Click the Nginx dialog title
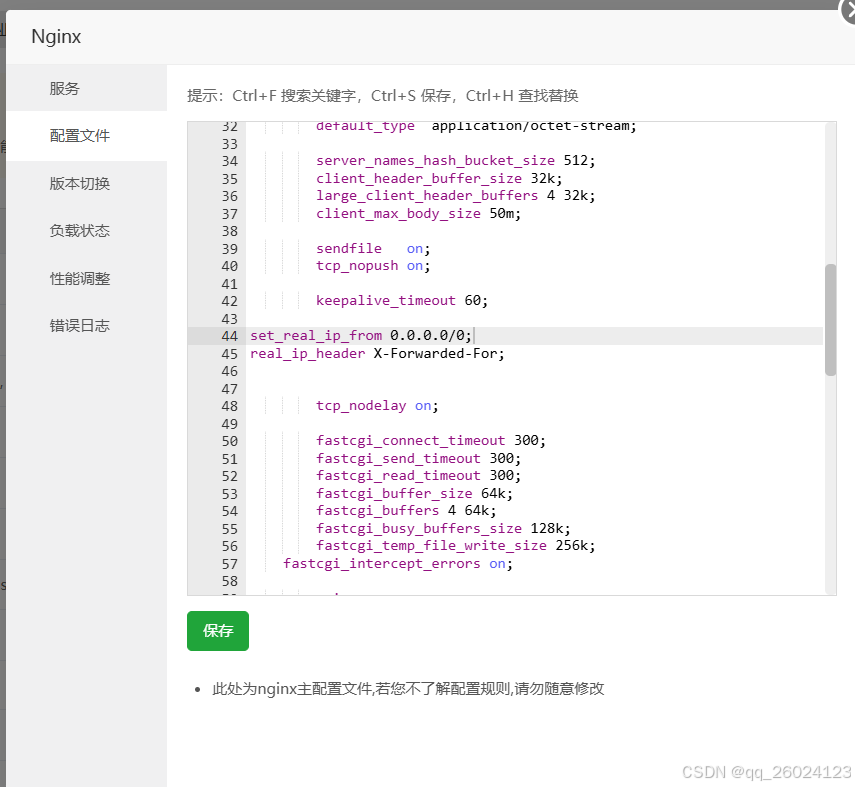 coord(56,37)
